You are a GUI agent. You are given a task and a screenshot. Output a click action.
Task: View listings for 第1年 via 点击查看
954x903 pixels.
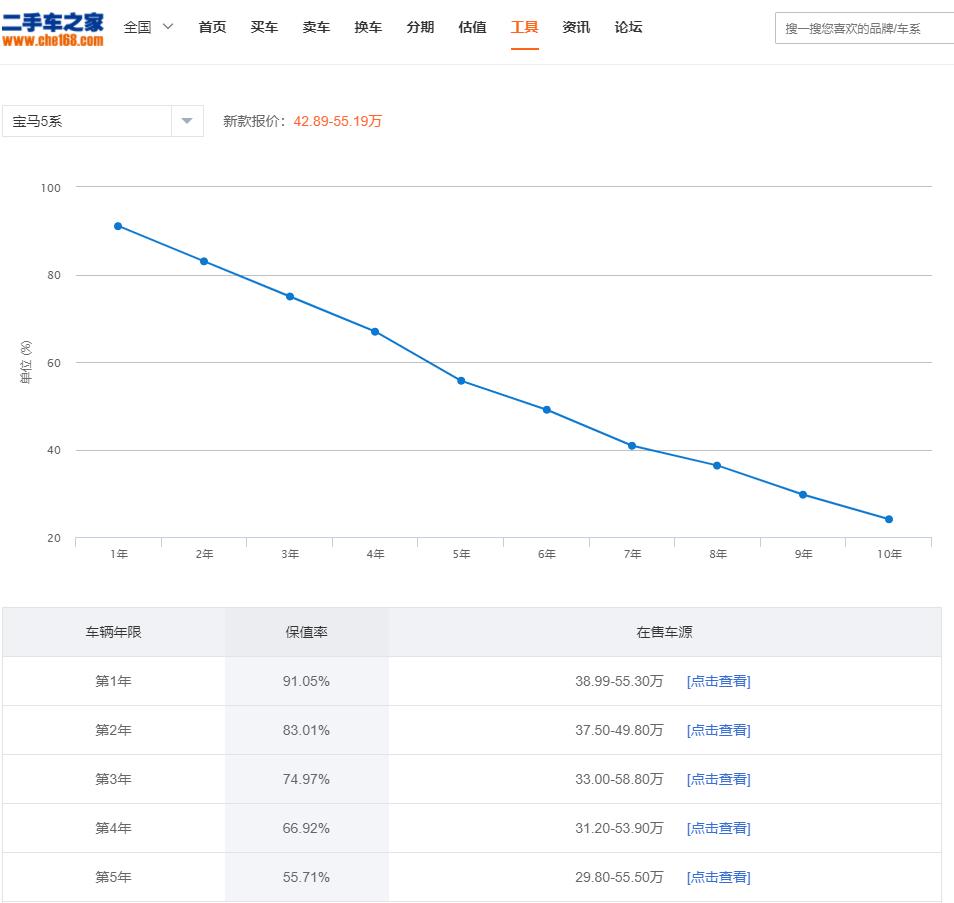[717, 681]
